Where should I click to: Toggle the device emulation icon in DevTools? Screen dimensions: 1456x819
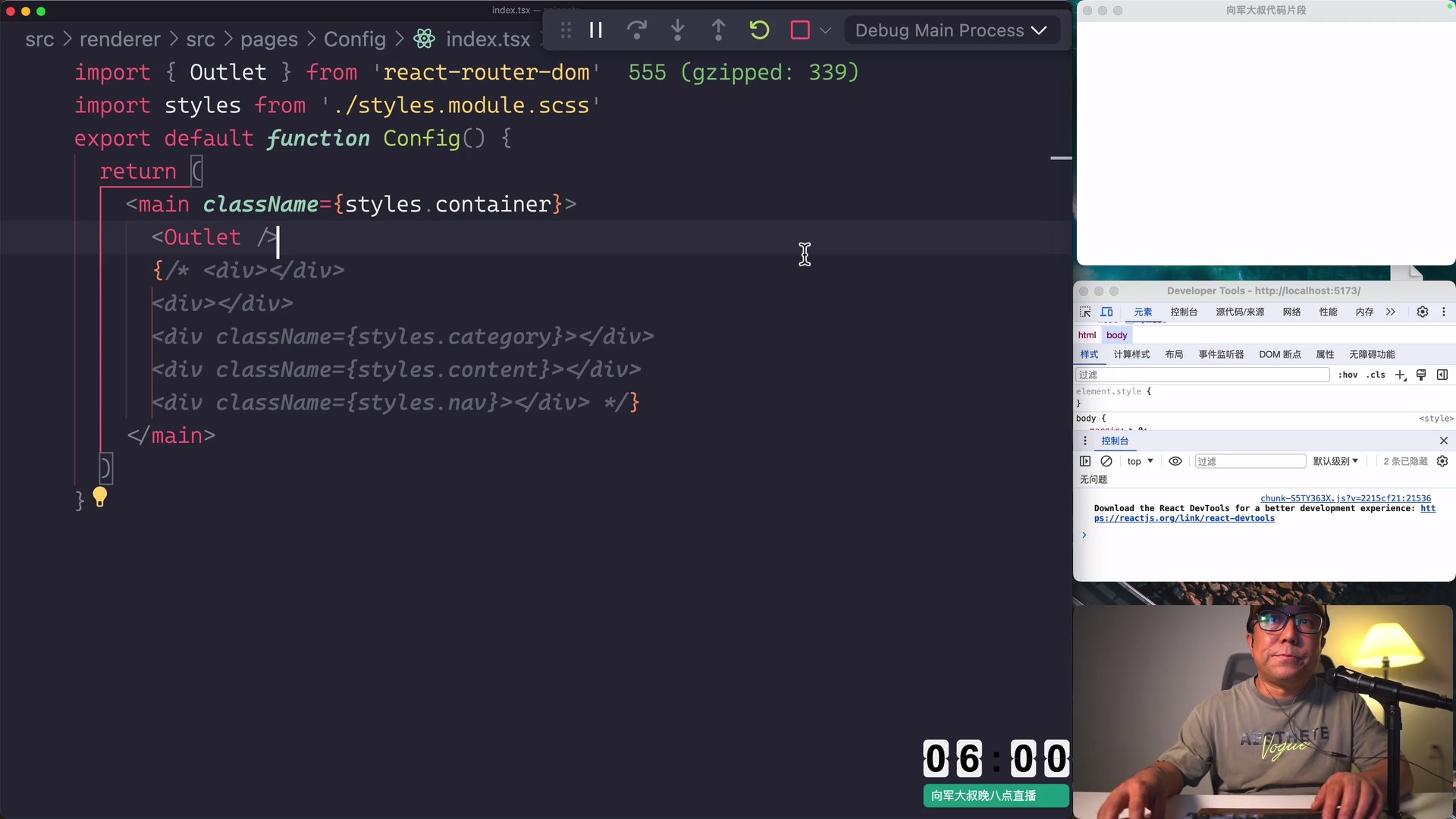click(x=1107, y=312)
